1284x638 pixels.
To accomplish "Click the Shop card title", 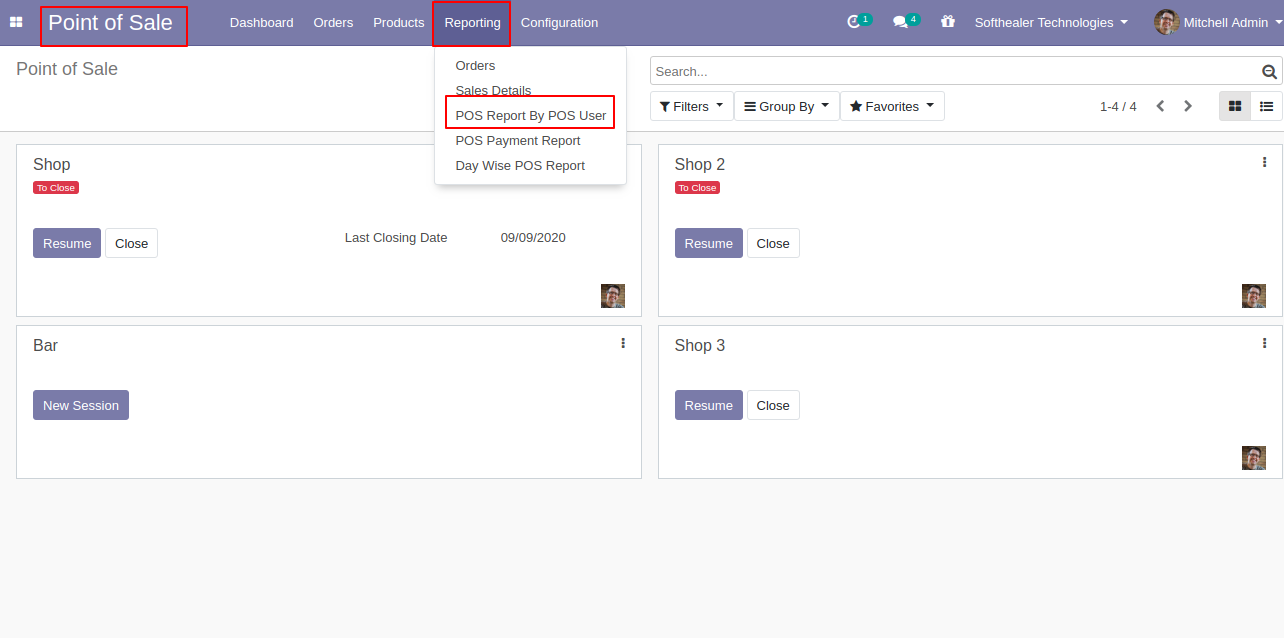I will pos(52,164).
